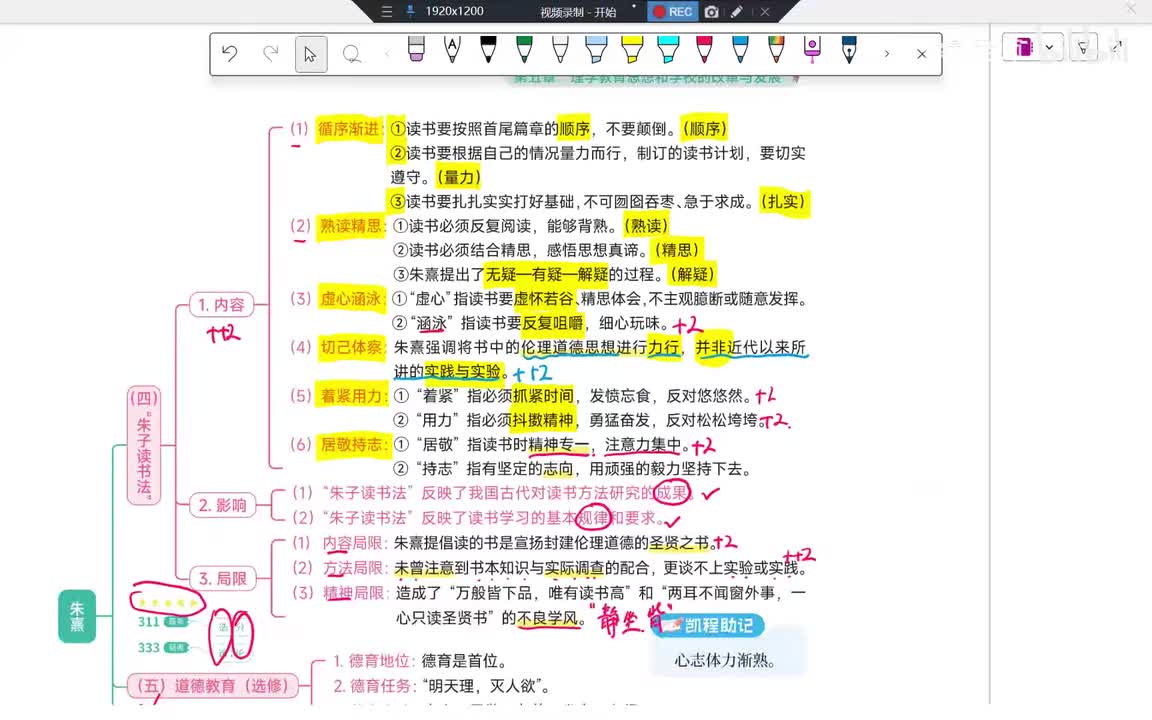Click the undo arrow in drawing toolbar
Viewport: 1152px width, 720px height.
point(230,53)
